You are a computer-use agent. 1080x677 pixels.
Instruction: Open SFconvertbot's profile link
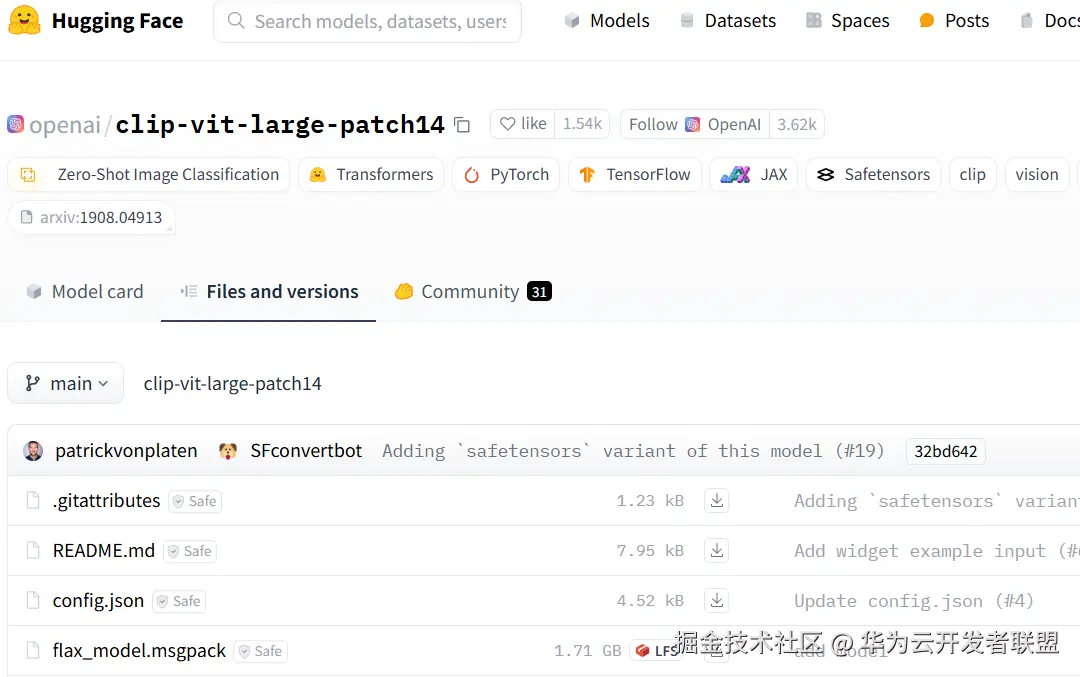(306, 451)
